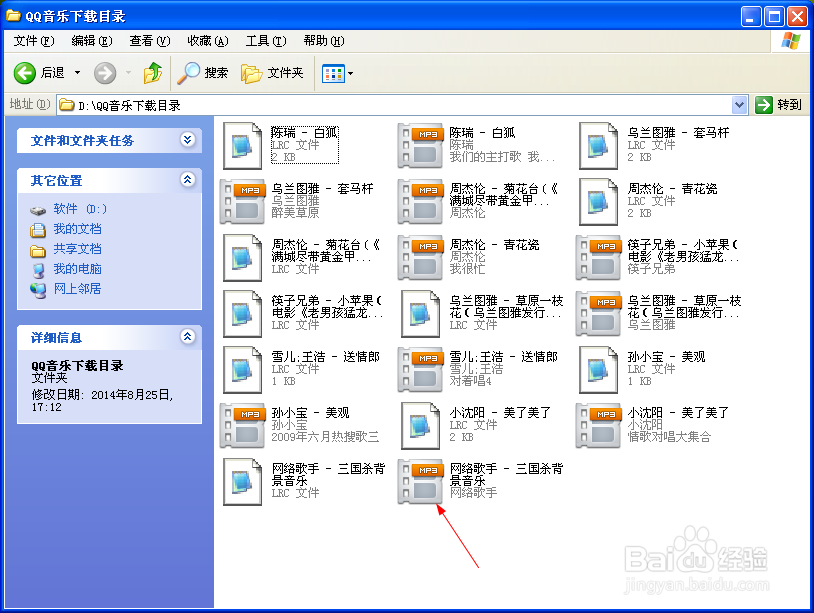Viewport: 814px width, 613px height.
Task: Select the 周杰伦 - 青花瓷 MP3 file icon
Action: 420,258
